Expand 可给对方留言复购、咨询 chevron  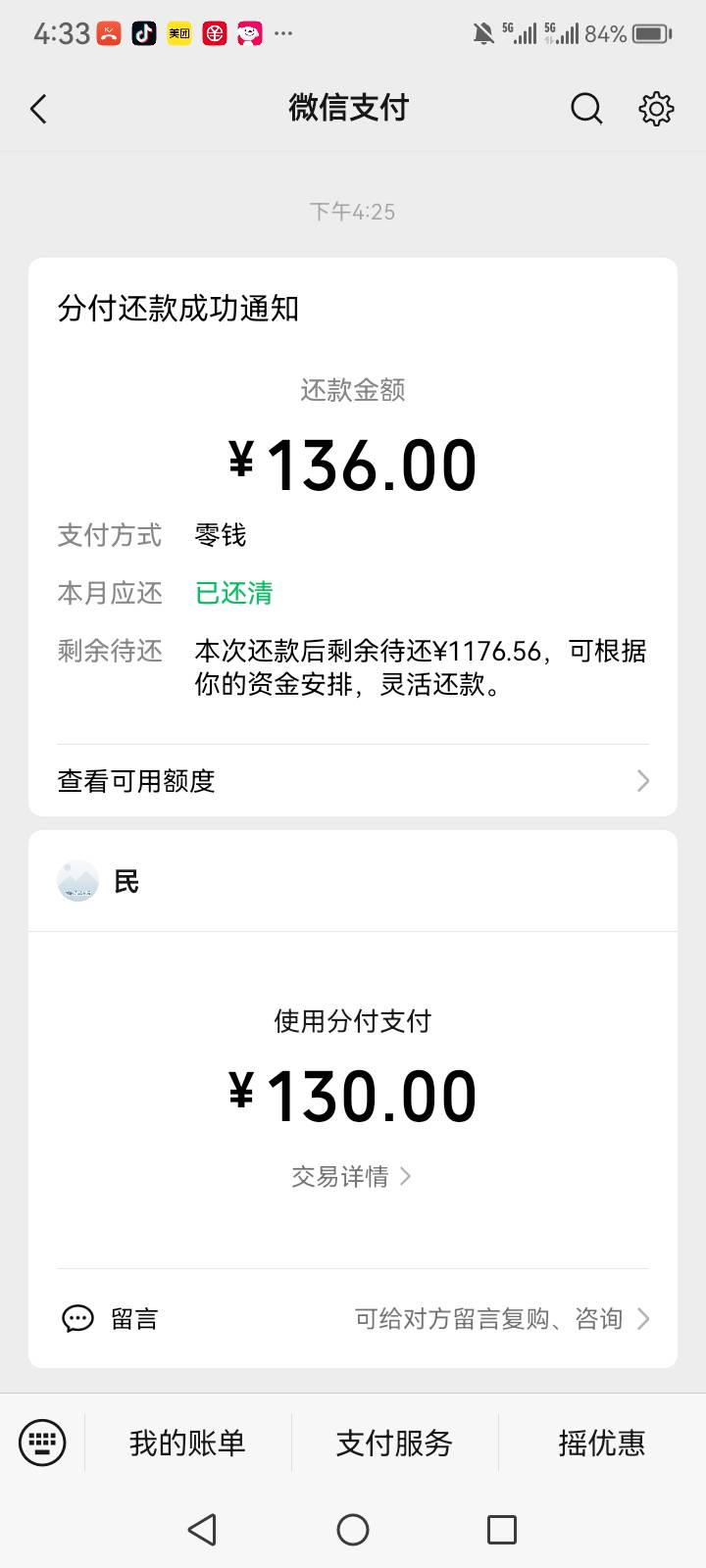click(x=643, y=1319)
